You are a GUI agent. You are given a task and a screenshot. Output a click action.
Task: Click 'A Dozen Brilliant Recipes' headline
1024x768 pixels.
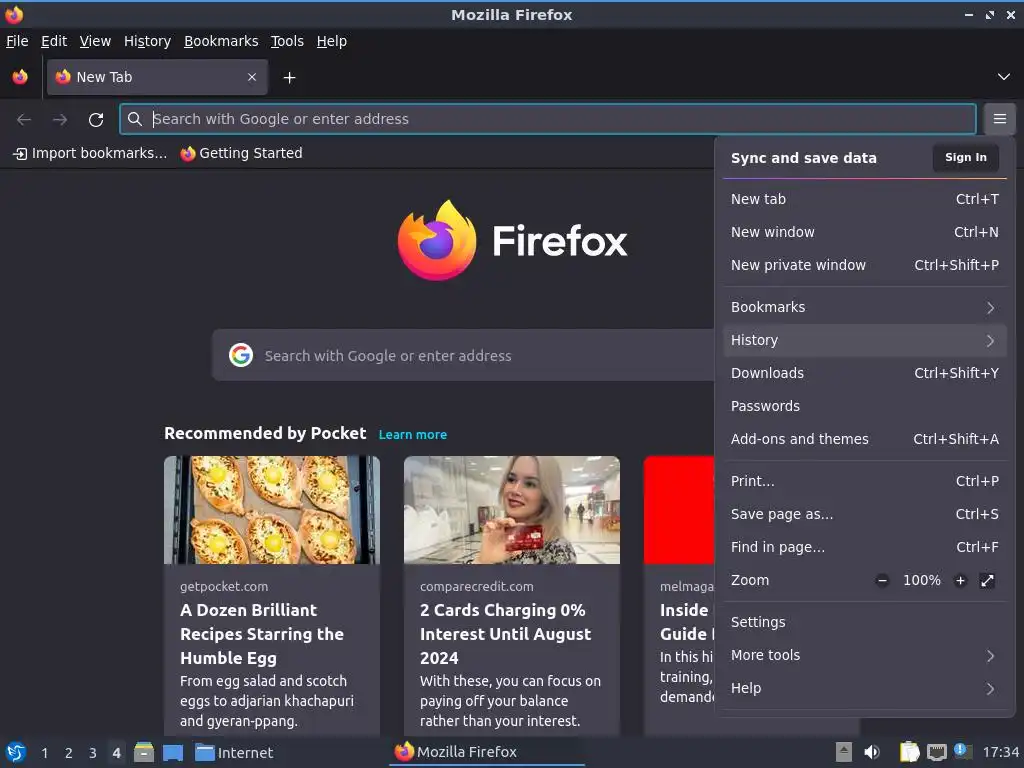tap(262, 634)
